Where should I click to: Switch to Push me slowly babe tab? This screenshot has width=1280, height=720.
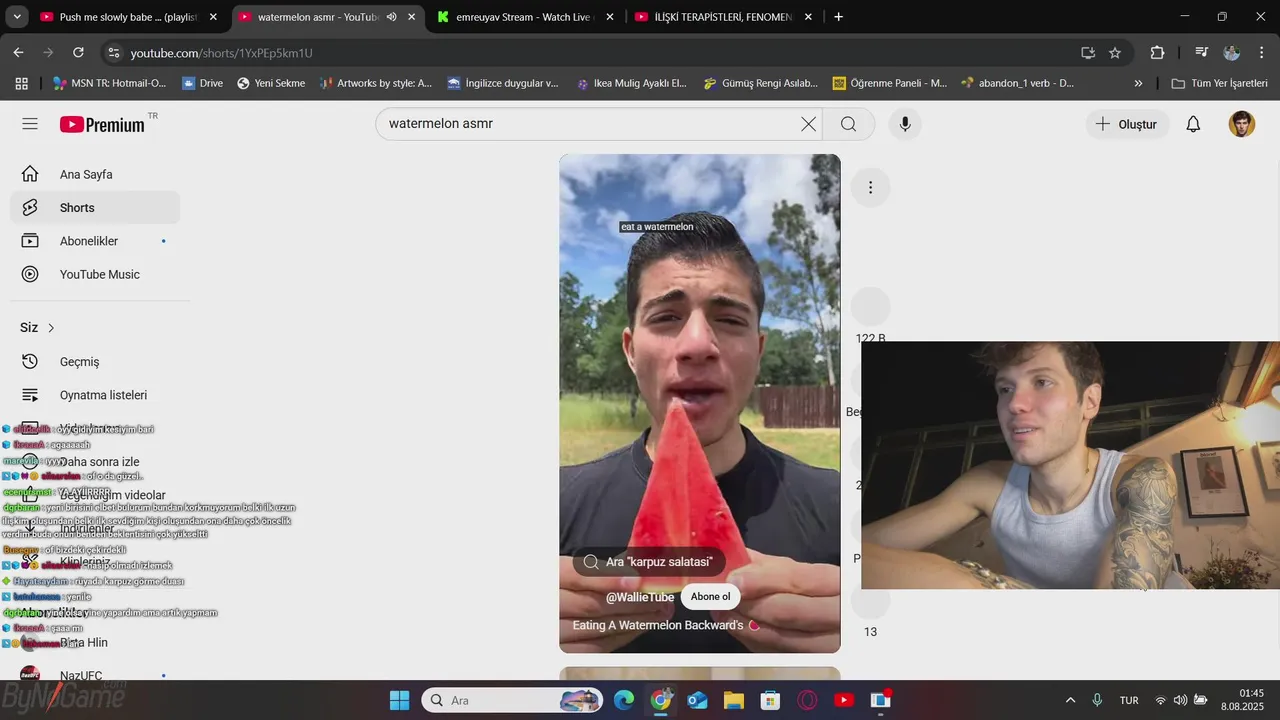[x=128, y=17]
